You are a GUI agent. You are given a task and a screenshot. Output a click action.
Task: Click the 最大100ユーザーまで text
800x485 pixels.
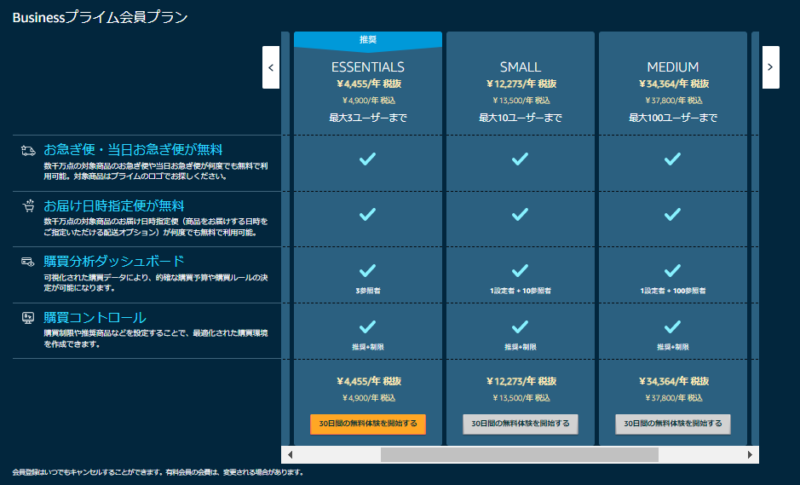pyautogui.click(x=673, y=118)
